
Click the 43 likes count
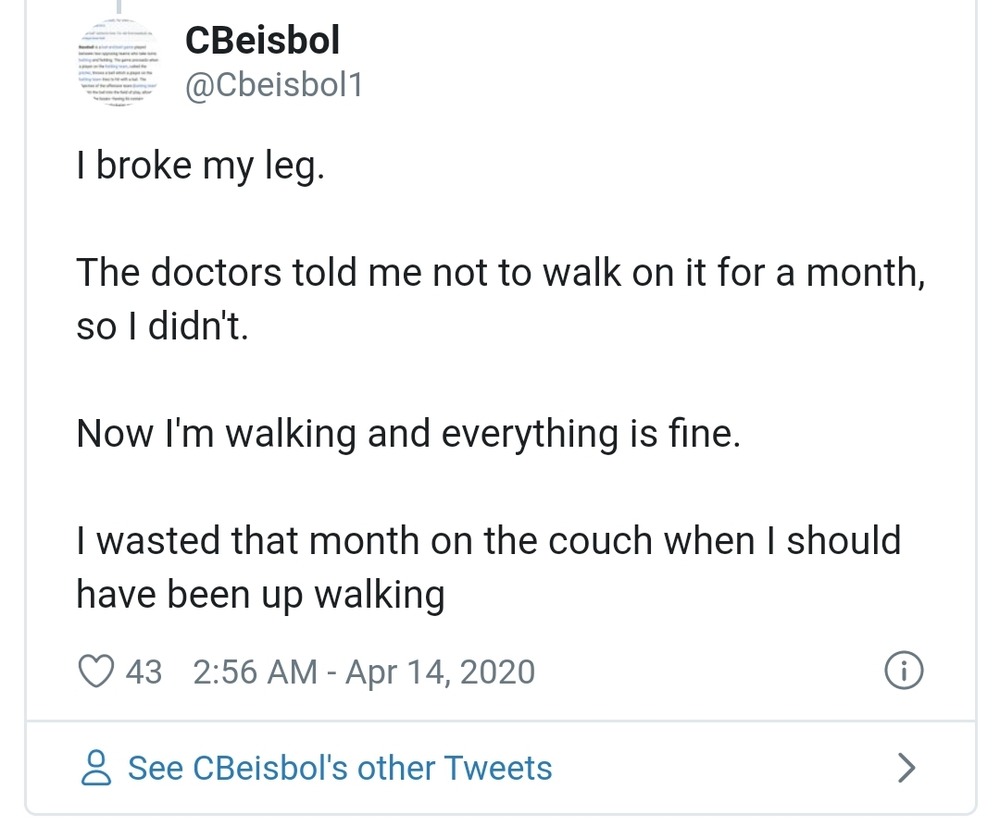(x=144, y=671)
